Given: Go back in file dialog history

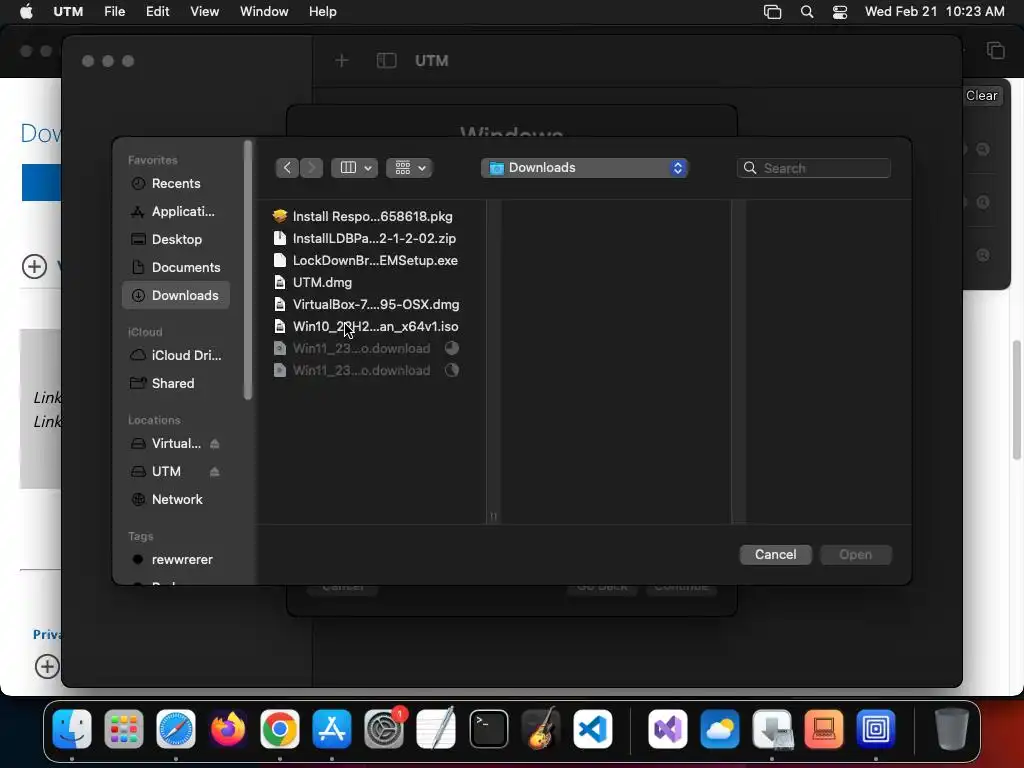Looking at the screenshot, I should tap(287, 168).
